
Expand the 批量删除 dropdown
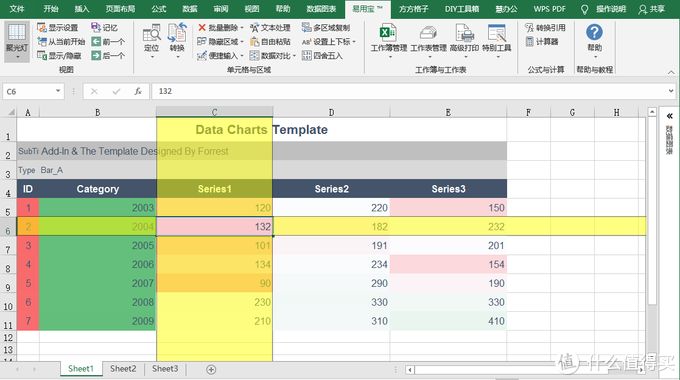pos(242,28)
